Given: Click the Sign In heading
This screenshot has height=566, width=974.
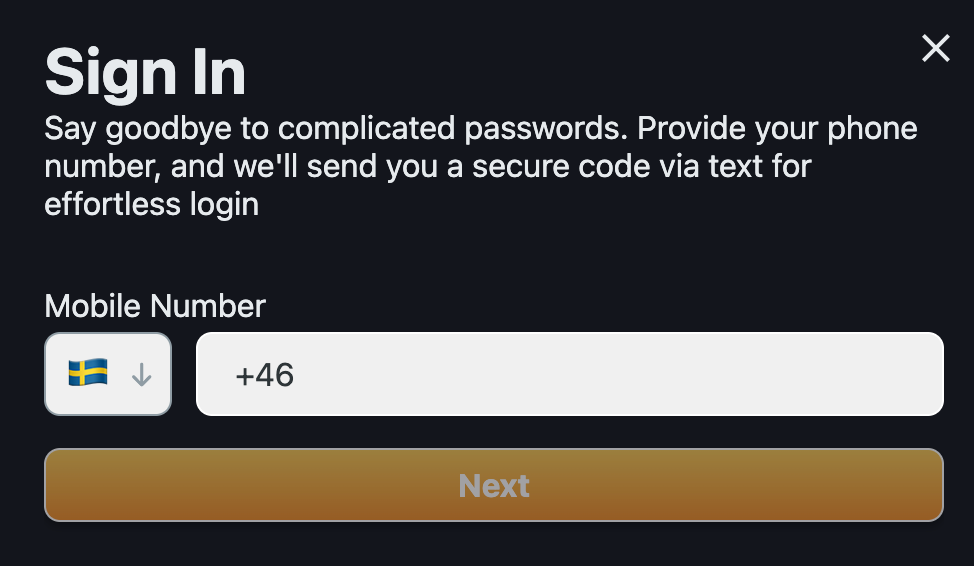Looking at the screenshot, I should tap(145, 73).
